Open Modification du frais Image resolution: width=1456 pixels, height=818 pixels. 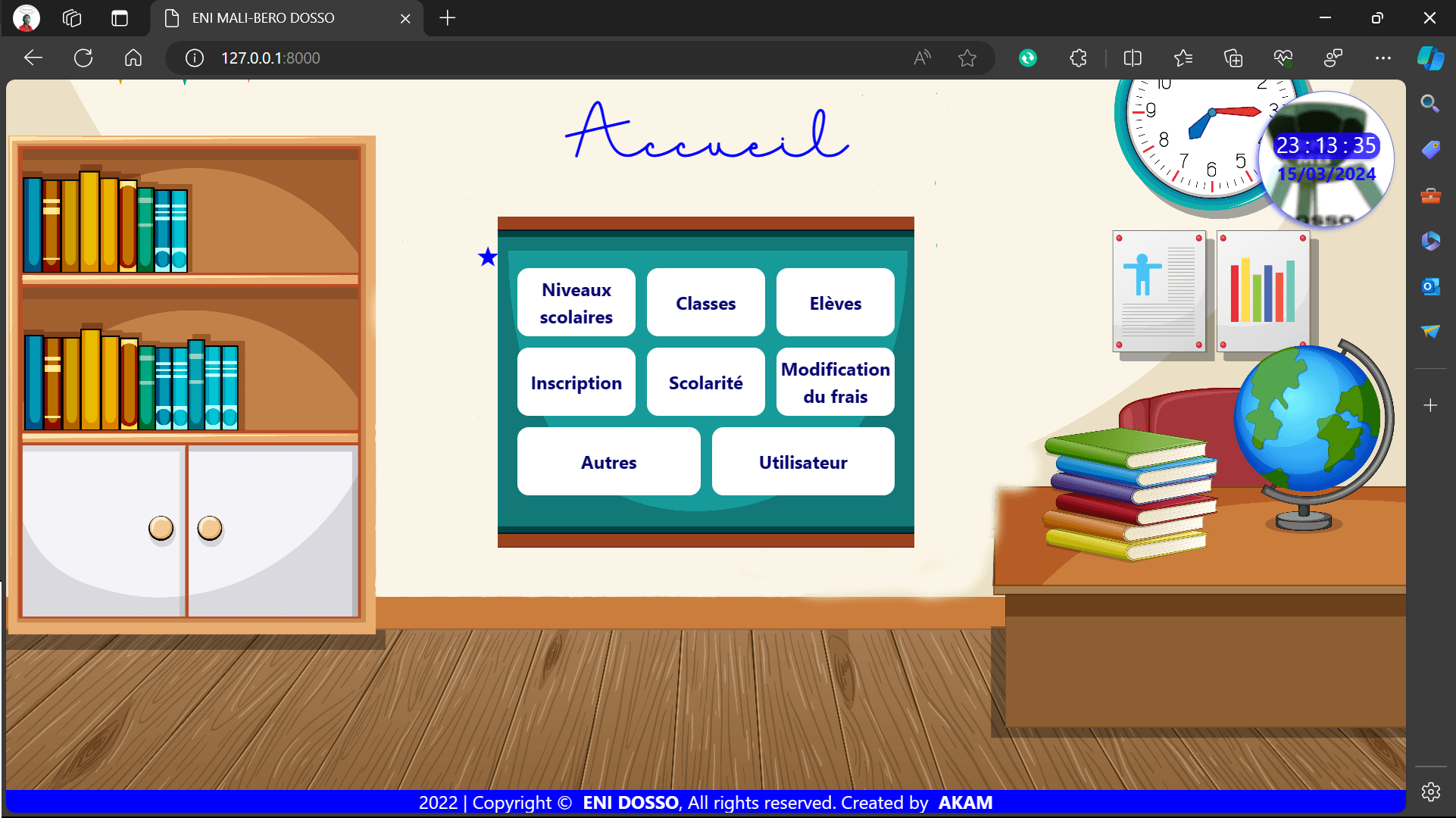tap(836, 382)
